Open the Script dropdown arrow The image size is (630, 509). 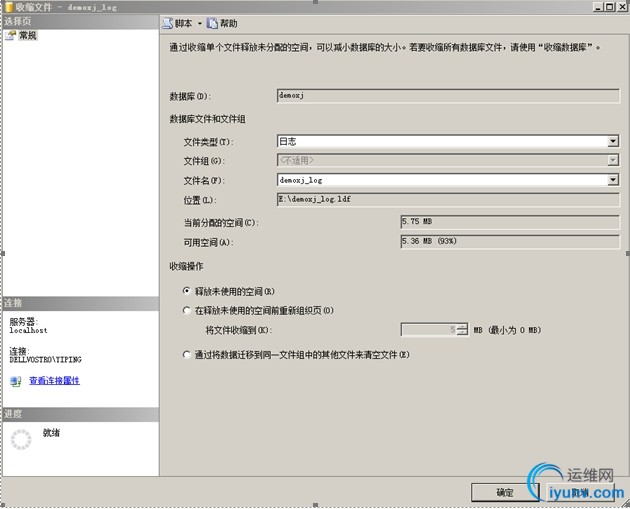click(200, 24)
